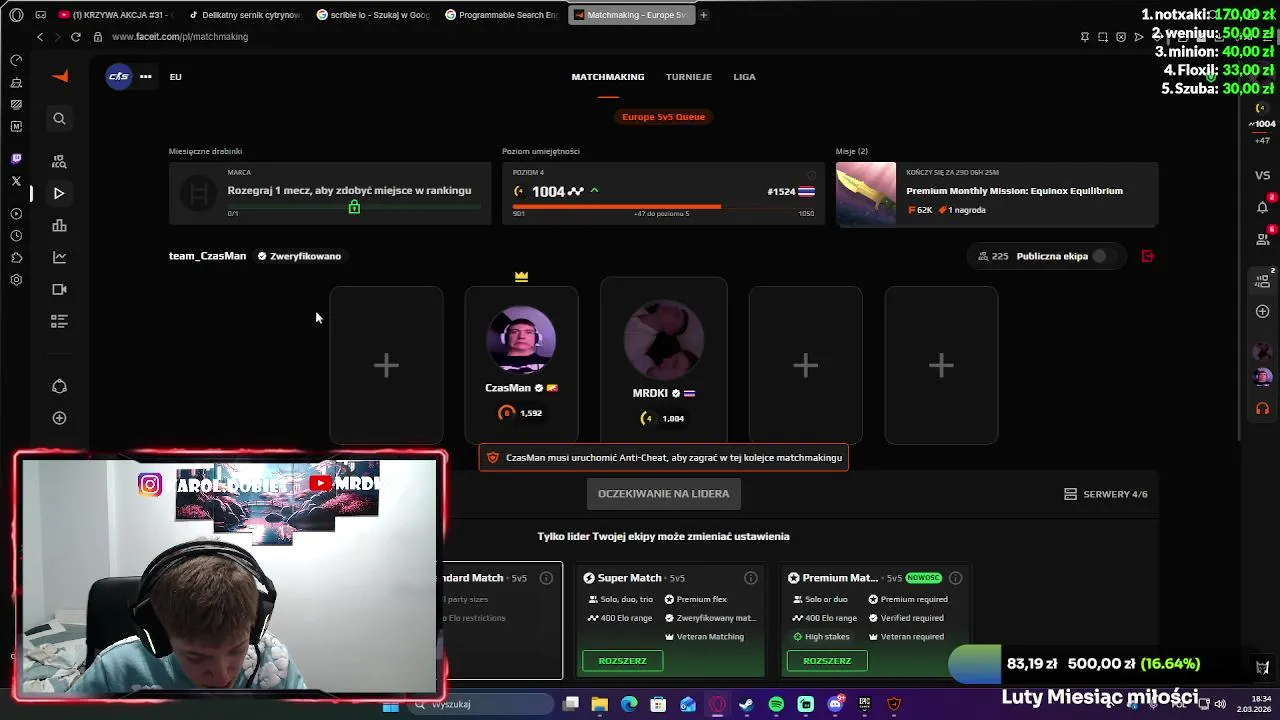
Task: Show Standard Match info icon
Action: 546,578
